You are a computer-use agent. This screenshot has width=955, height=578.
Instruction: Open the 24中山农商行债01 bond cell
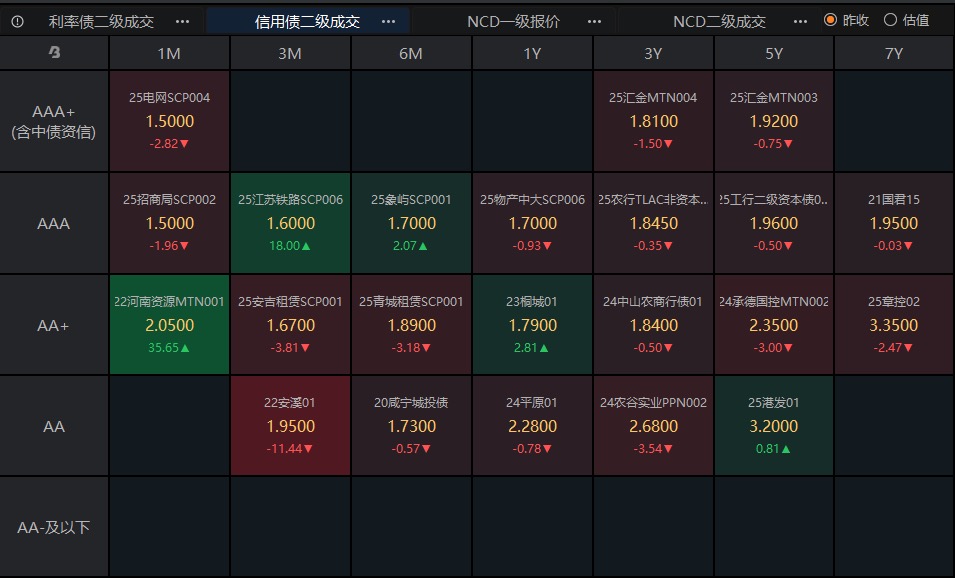[x=653, y=325]
